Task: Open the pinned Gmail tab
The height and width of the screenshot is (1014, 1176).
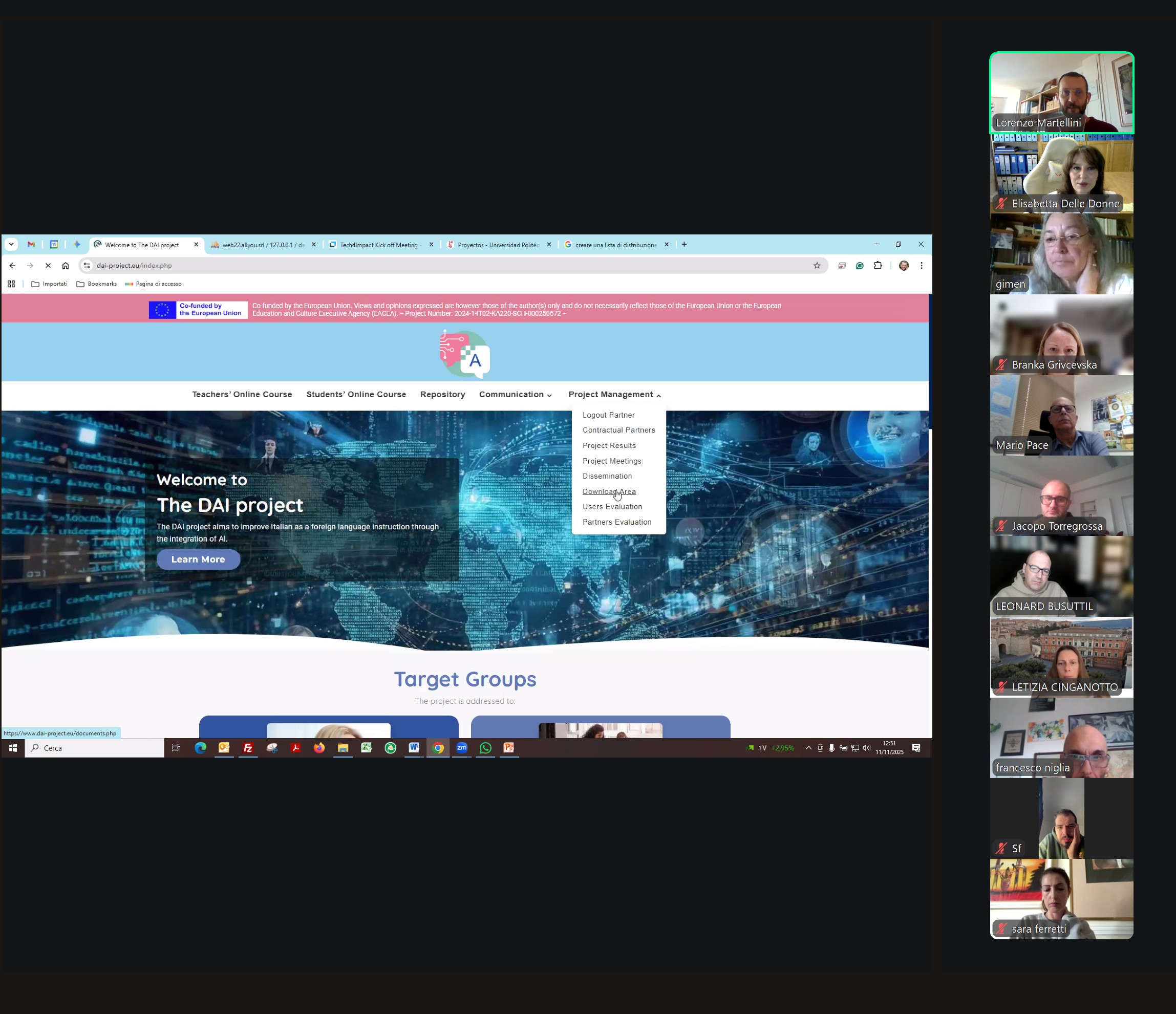Action: [x=31, y=245]
